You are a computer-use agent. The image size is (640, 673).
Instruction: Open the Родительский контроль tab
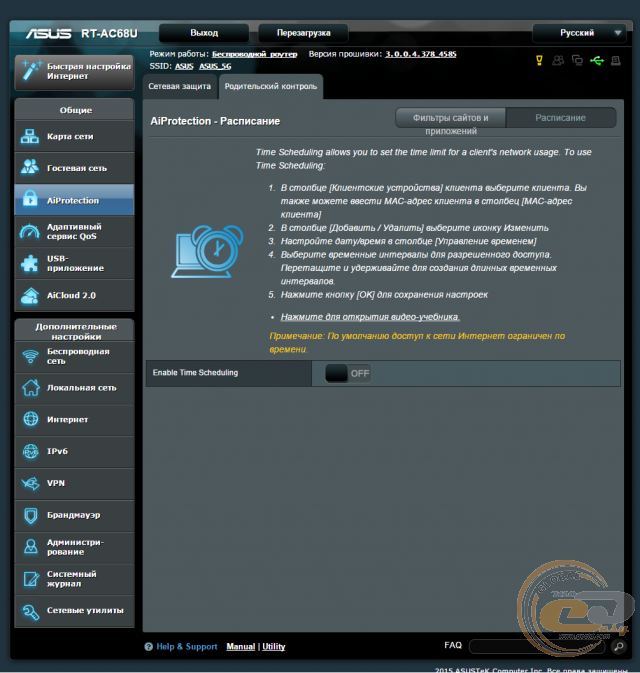(271, 86)
